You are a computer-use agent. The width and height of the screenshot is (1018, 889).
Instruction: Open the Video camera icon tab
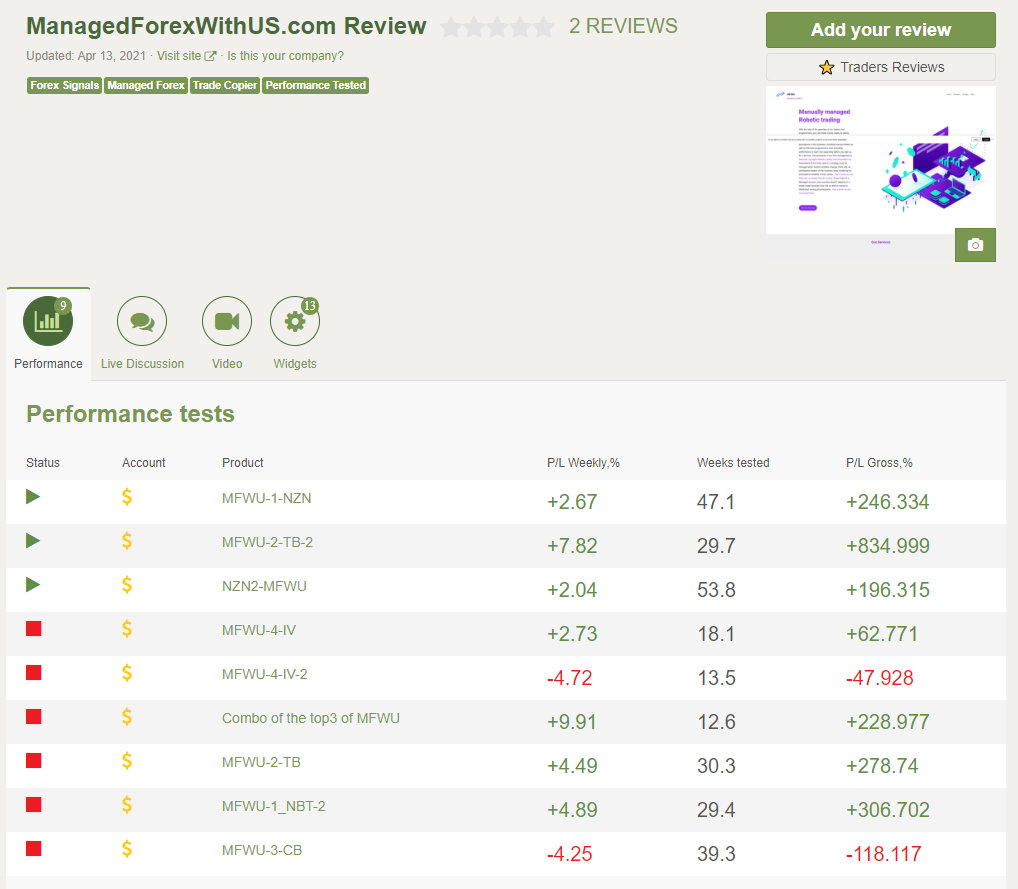click(227, 321)
